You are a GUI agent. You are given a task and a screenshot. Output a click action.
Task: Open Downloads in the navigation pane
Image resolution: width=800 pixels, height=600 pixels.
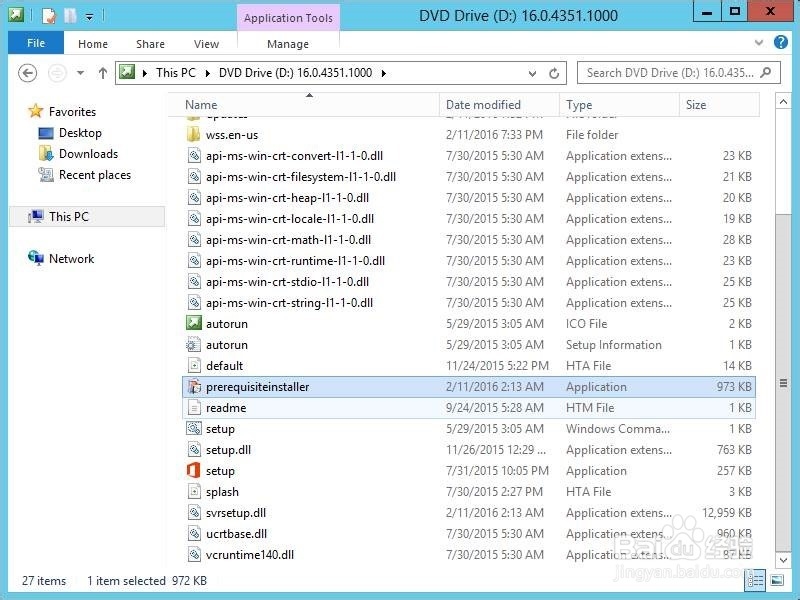tap(88, 154)
